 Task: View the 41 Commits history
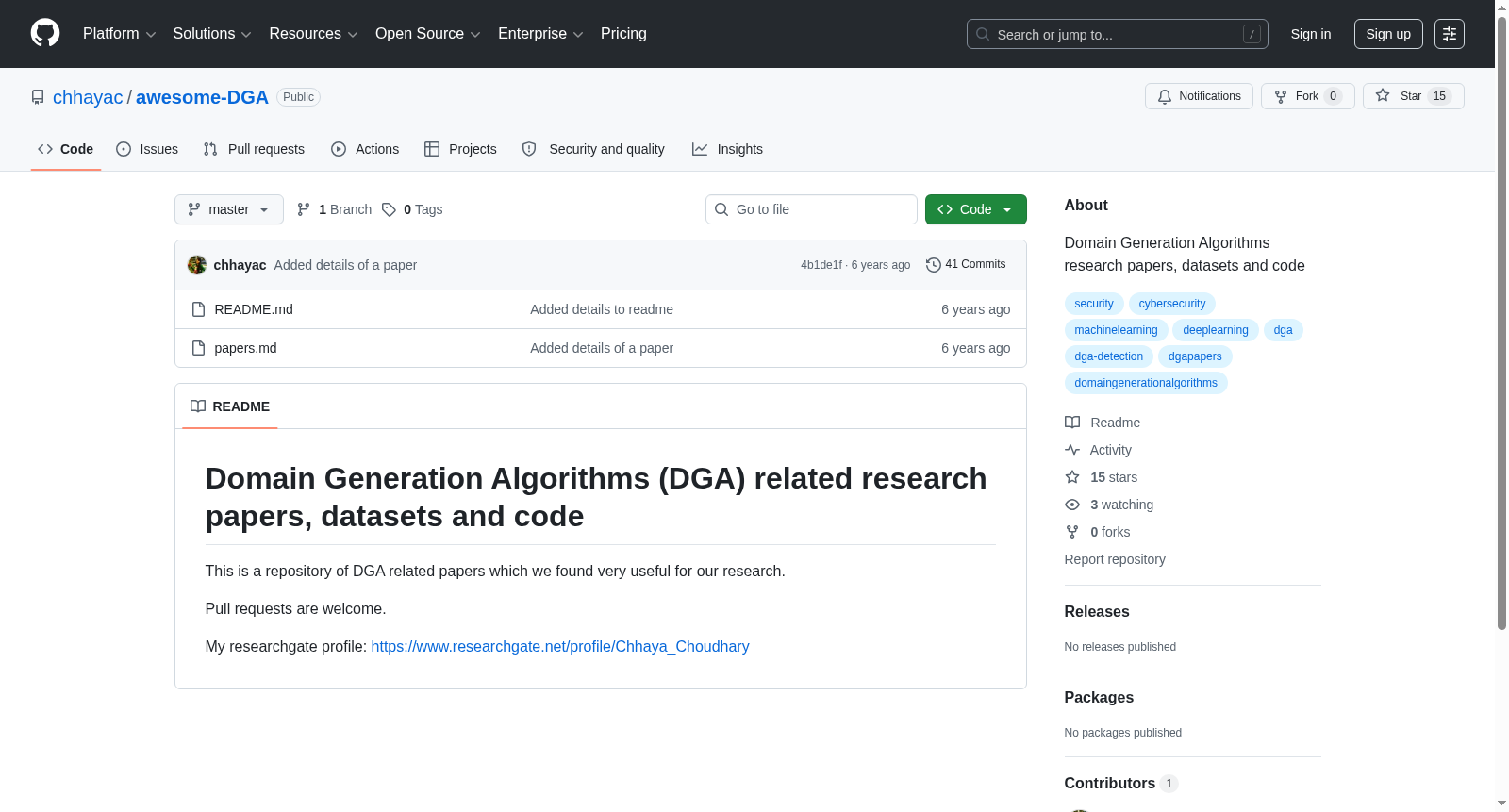[x=967, y=265]
